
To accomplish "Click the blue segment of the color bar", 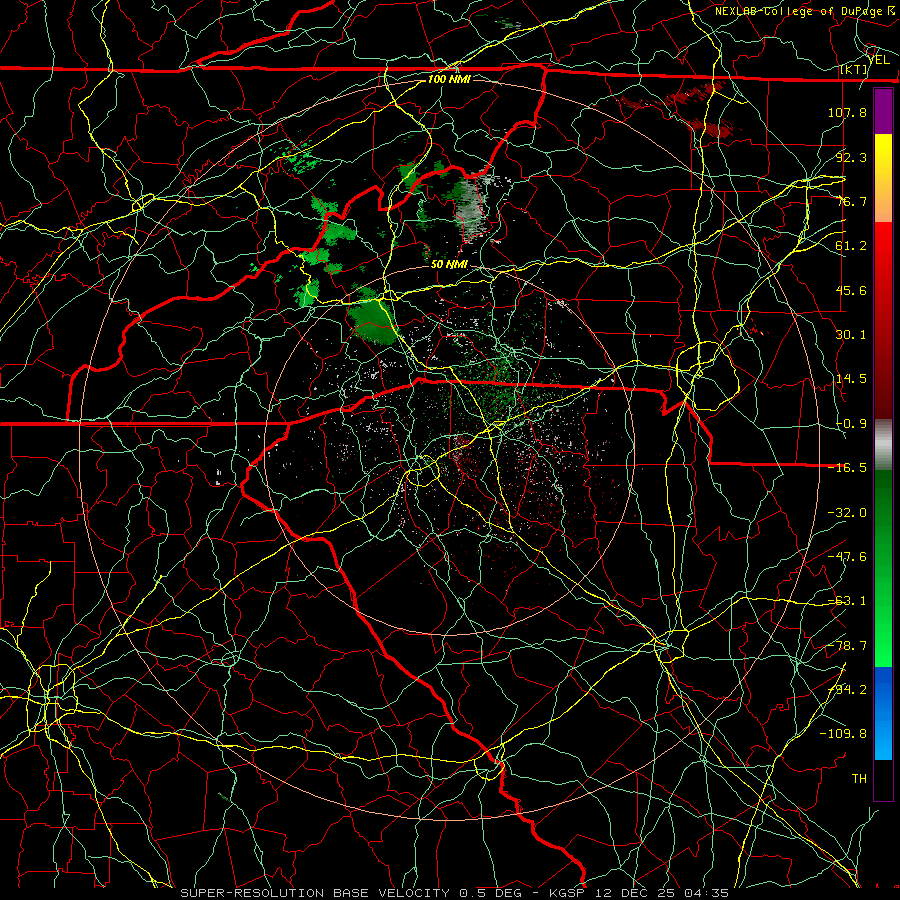I will 883,713.
